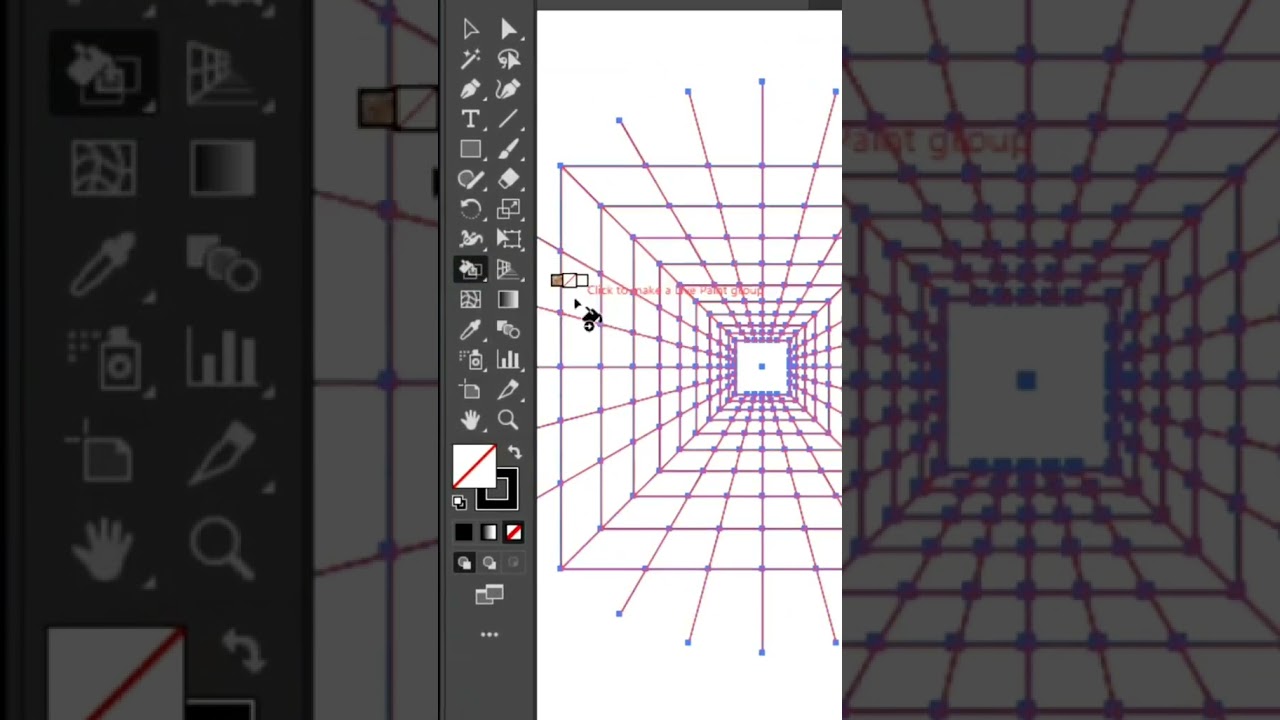1280x720 pixels.
Task: Choose the Gradient tool
Action: tap(508, 300)
